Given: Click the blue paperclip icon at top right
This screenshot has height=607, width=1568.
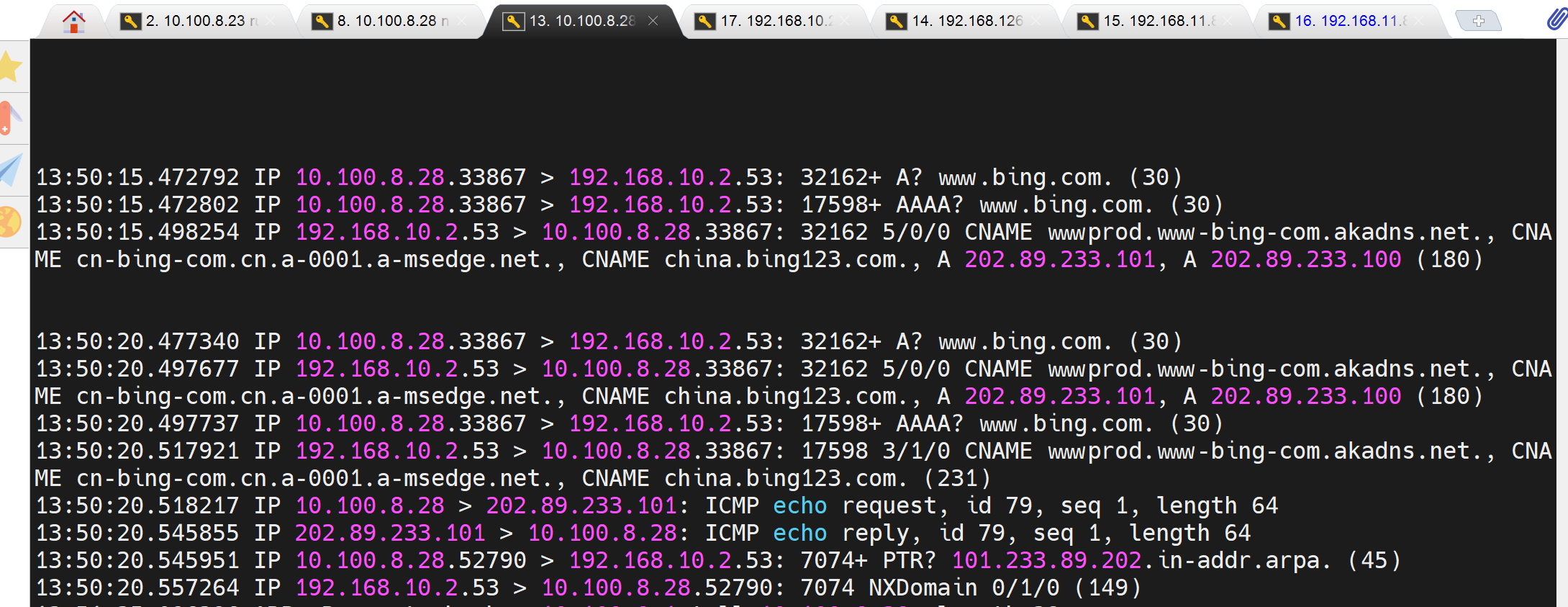Looking at the screenshot, I should (1556, 19).
